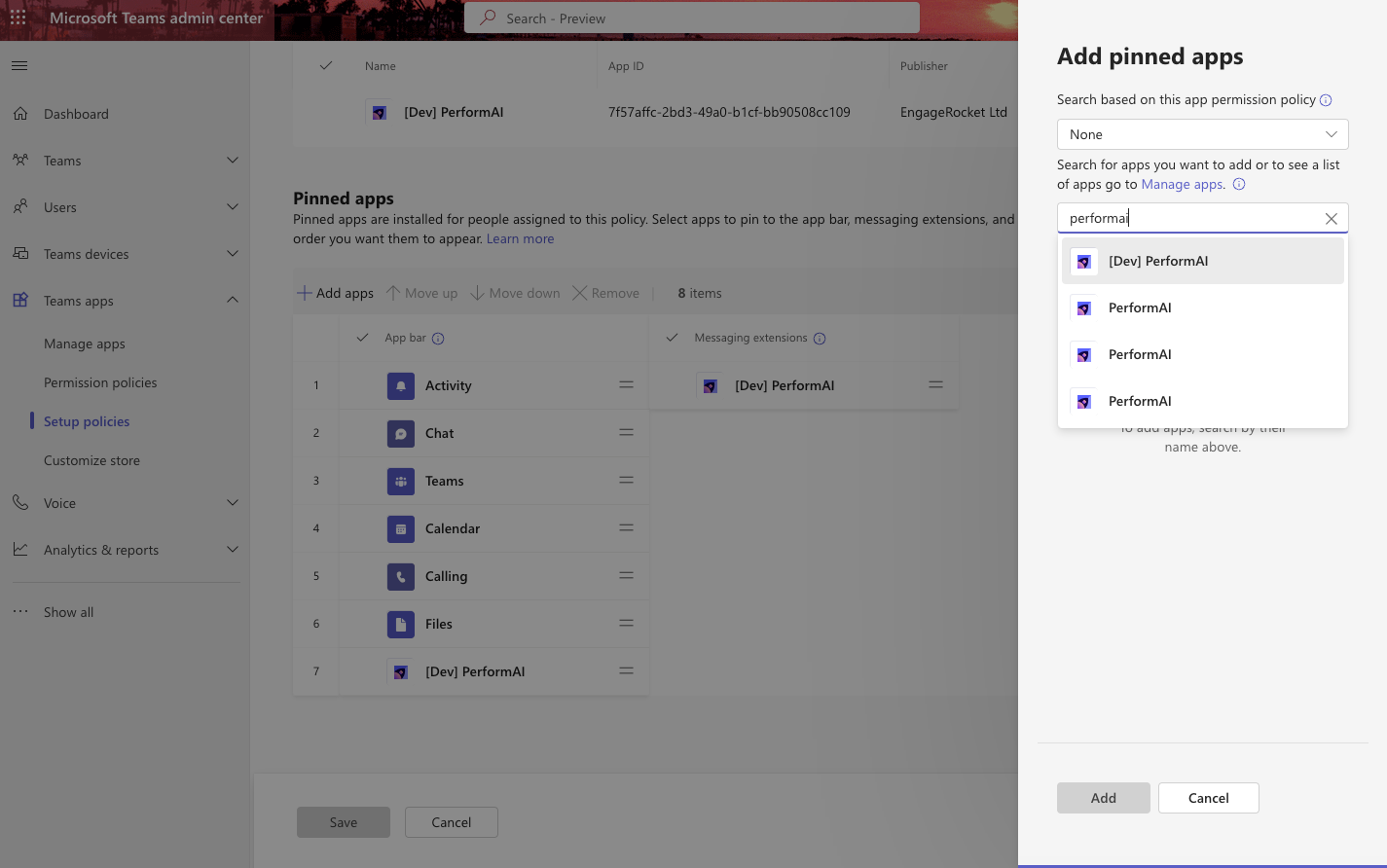Viewport: 1387px width, 868px height.
Task: Open the Learn more link
Action: point(521,238)
